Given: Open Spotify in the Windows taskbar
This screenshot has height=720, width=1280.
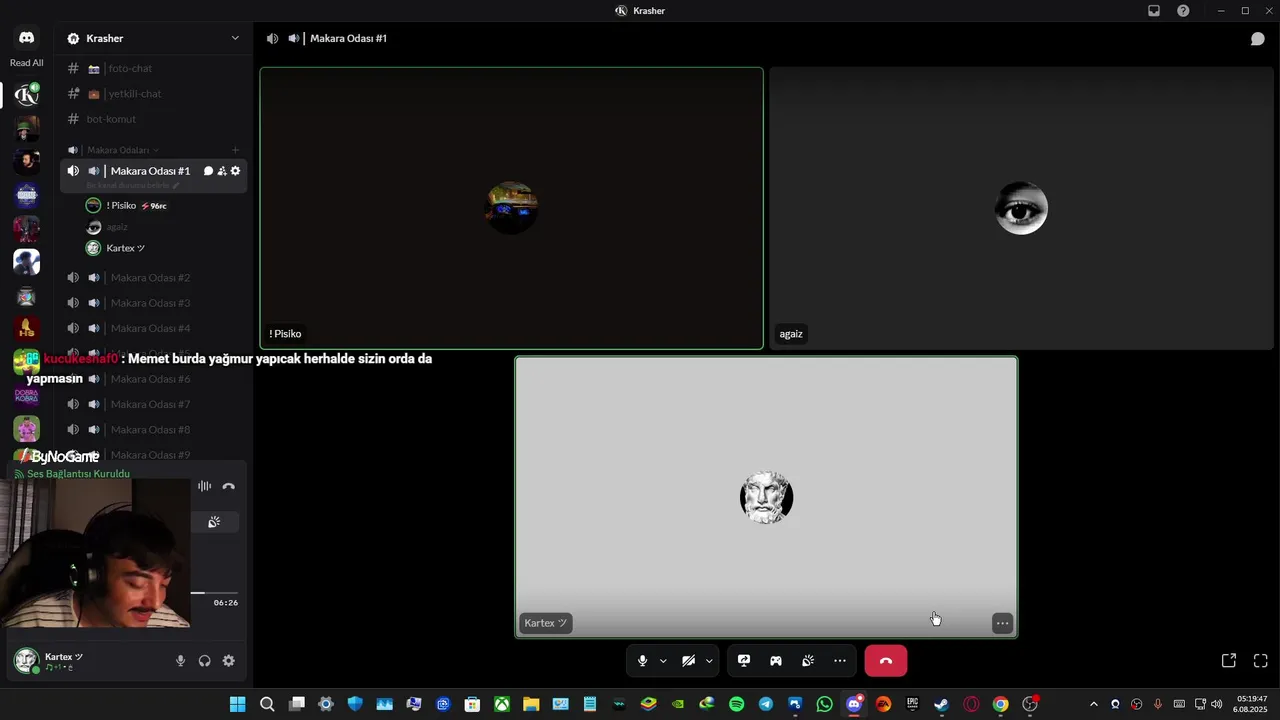Looking at the screenshot, I should 737,704.
